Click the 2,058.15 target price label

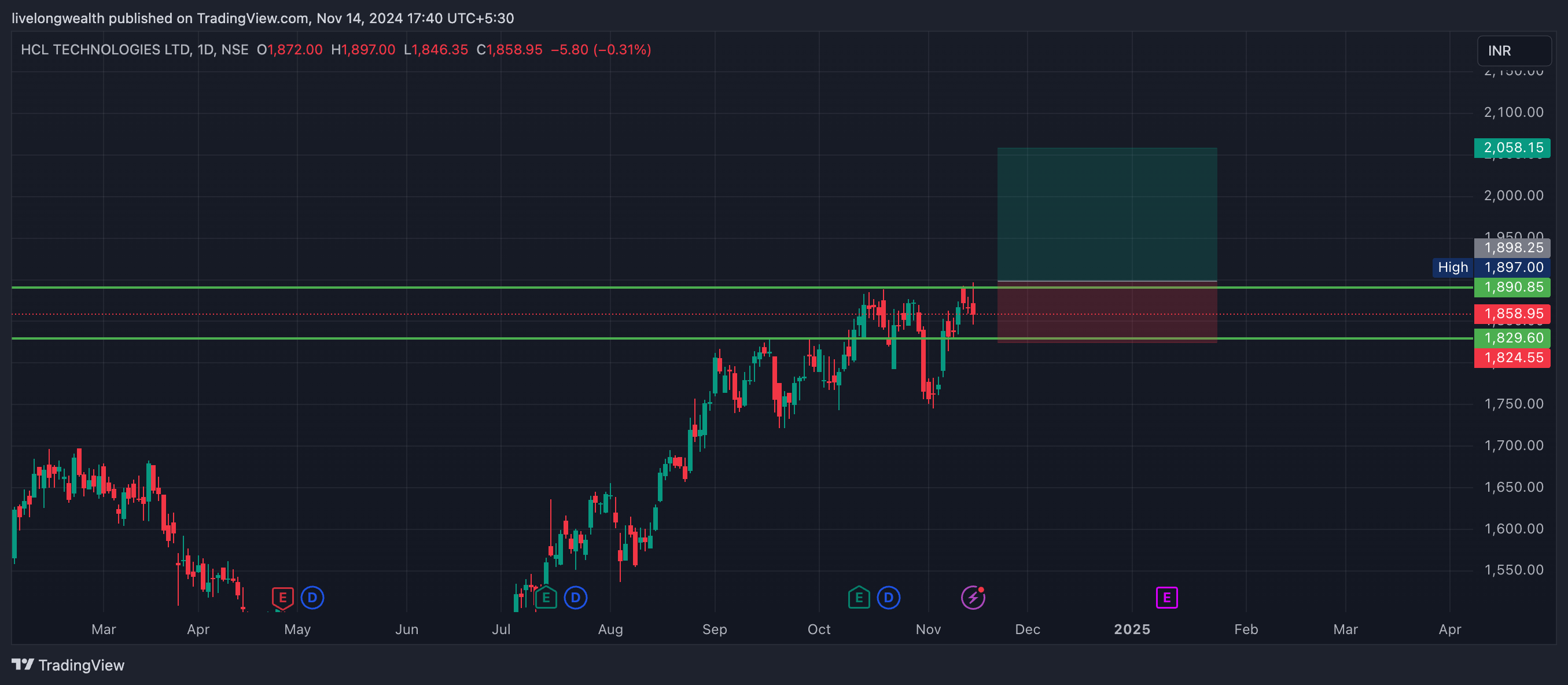tap(1512, 148)
